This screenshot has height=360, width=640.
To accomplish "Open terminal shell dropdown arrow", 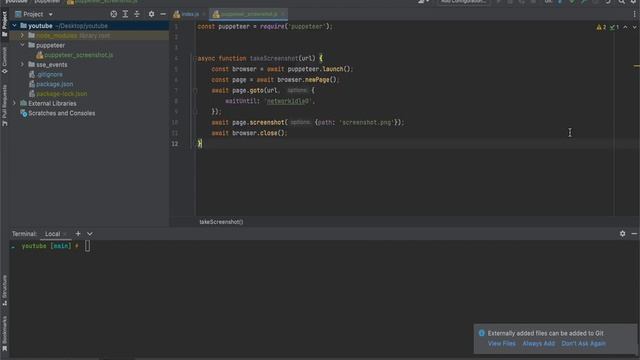I will pos(90,234).
